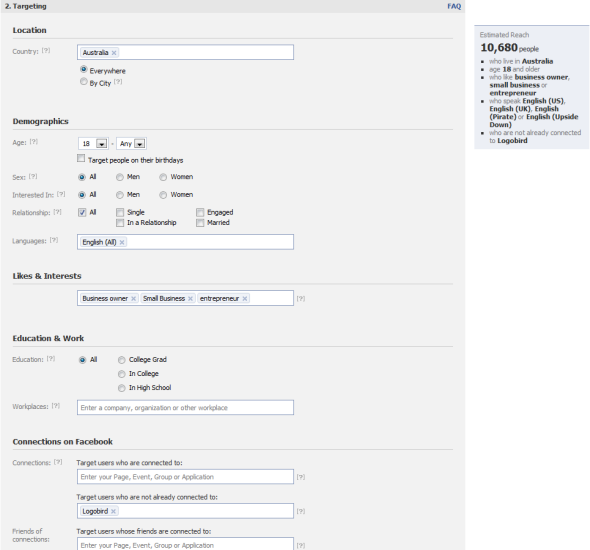Remove the Small Business interest tag
The height and width of the screenshot is (550, 590).
pos(190,299)
